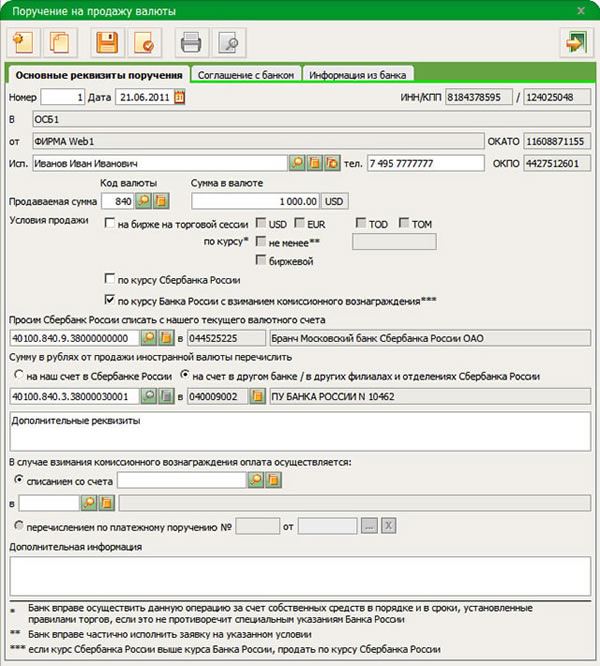Select 'на наш счет в Сбербанке России' radio
Screen dimensions: 600x666
coord(18,375)
